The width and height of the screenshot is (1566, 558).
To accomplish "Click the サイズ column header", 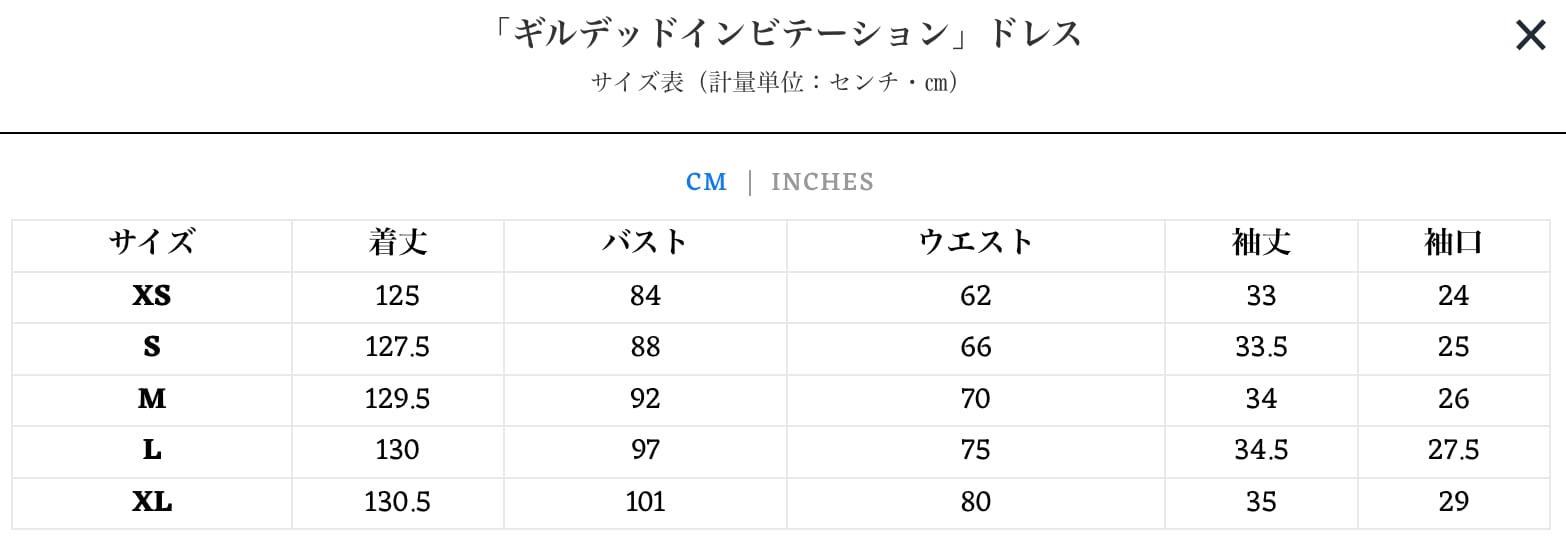I will coord(152,243).
